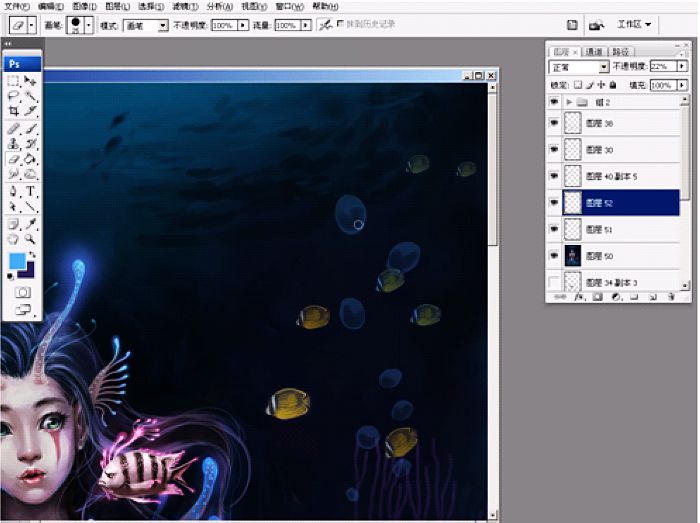700x523 pixels.
Task: Select the Pen tool
Action: coord(13,191)
